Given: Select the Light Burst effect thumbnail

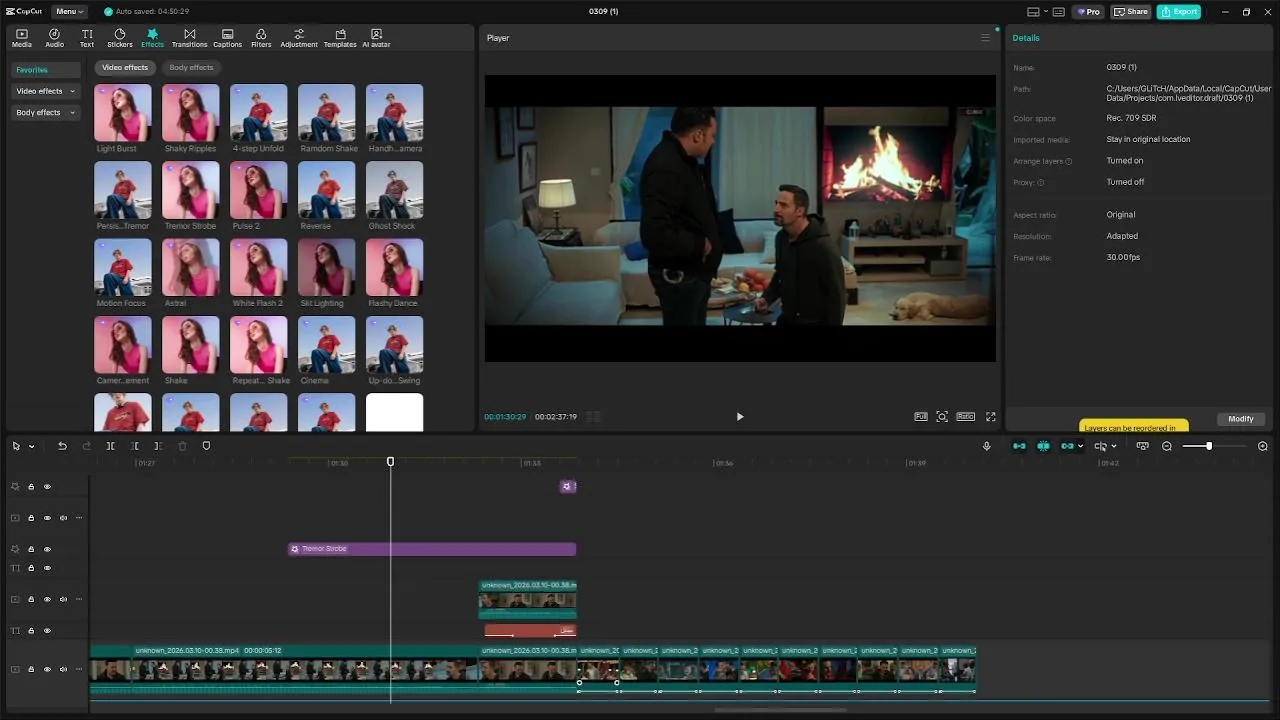Looking at the screenshot, I should coord(123,113).
